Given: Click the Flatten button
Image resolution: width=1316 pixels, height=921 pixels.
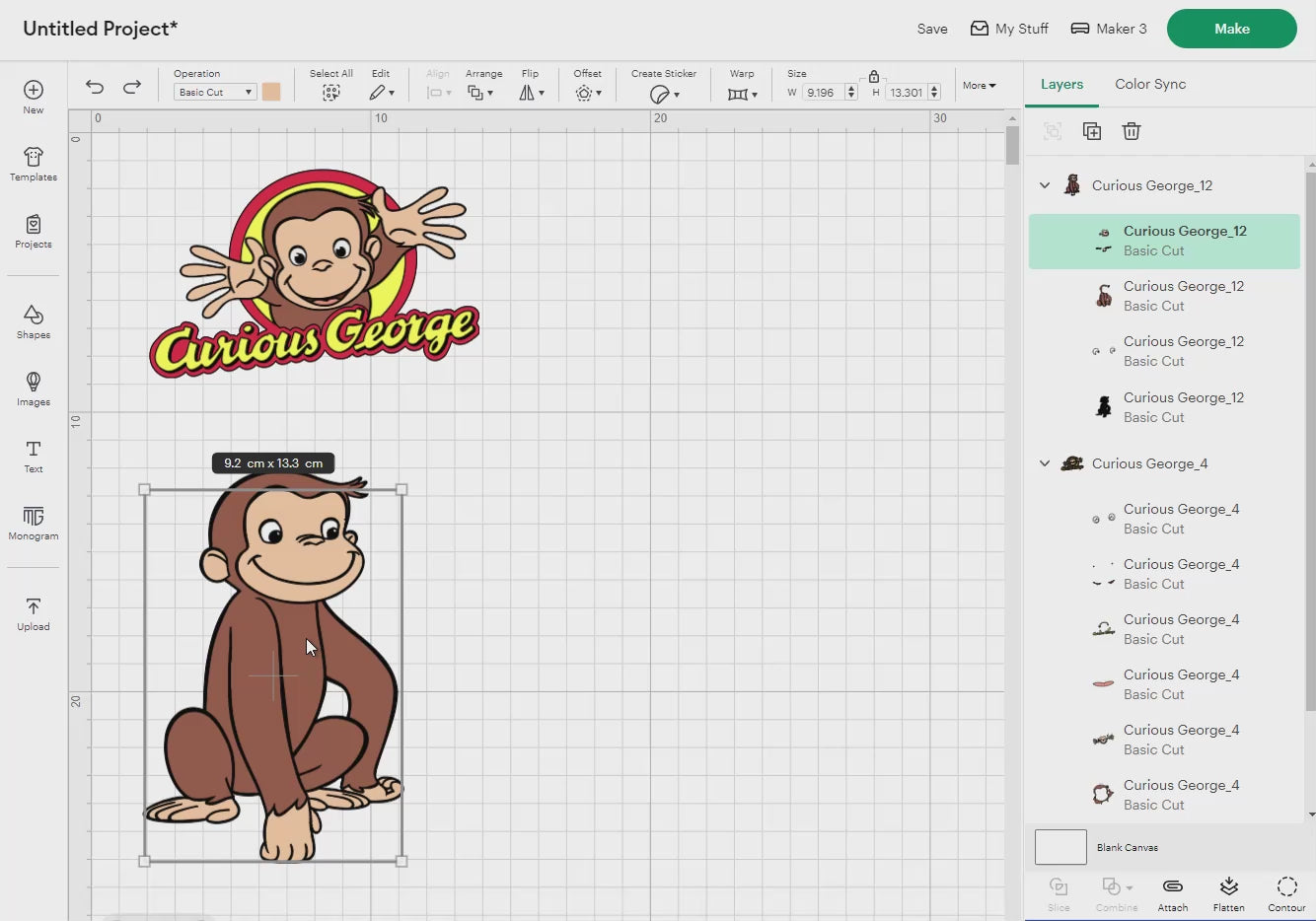Looking at the screenshot, I should [x=1228, y=893].
